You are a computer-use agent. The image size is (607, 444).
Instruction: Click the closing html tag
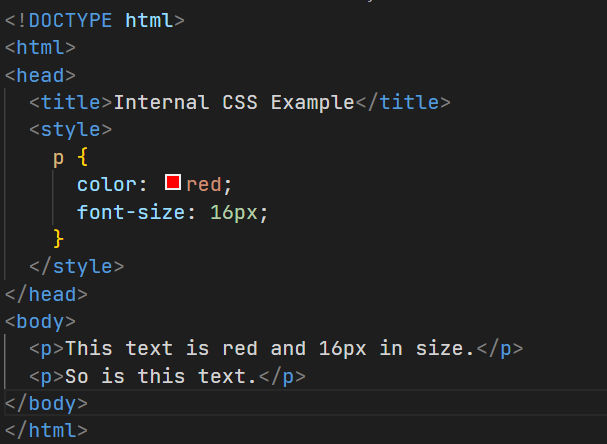46,431
